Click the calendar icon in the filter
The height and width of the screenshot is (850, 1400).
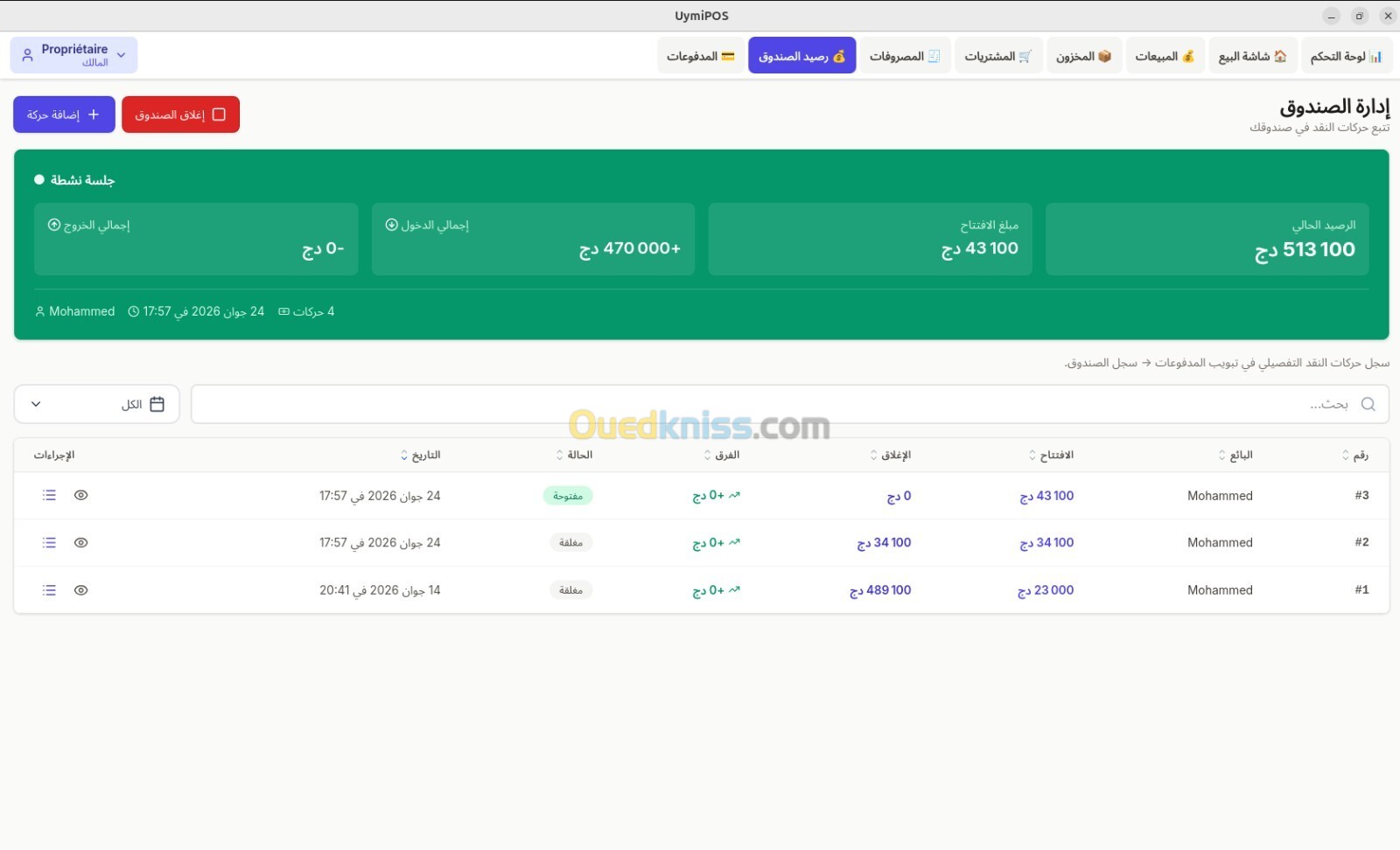[157, 404]
